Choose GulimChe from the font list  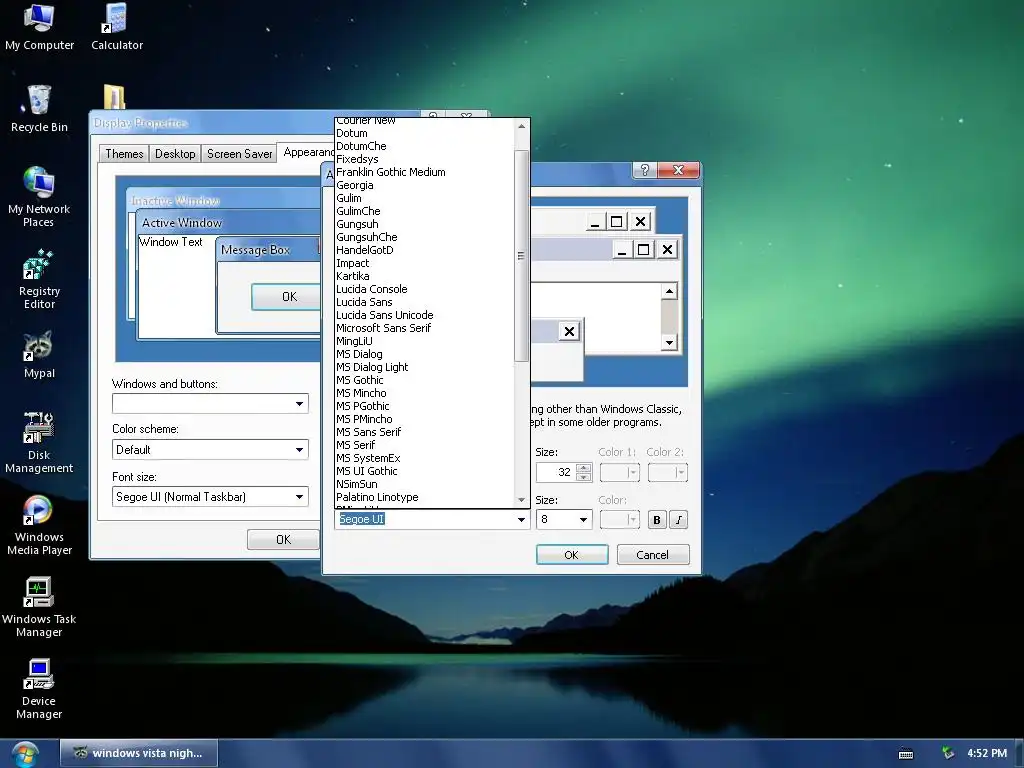(424, 212)
